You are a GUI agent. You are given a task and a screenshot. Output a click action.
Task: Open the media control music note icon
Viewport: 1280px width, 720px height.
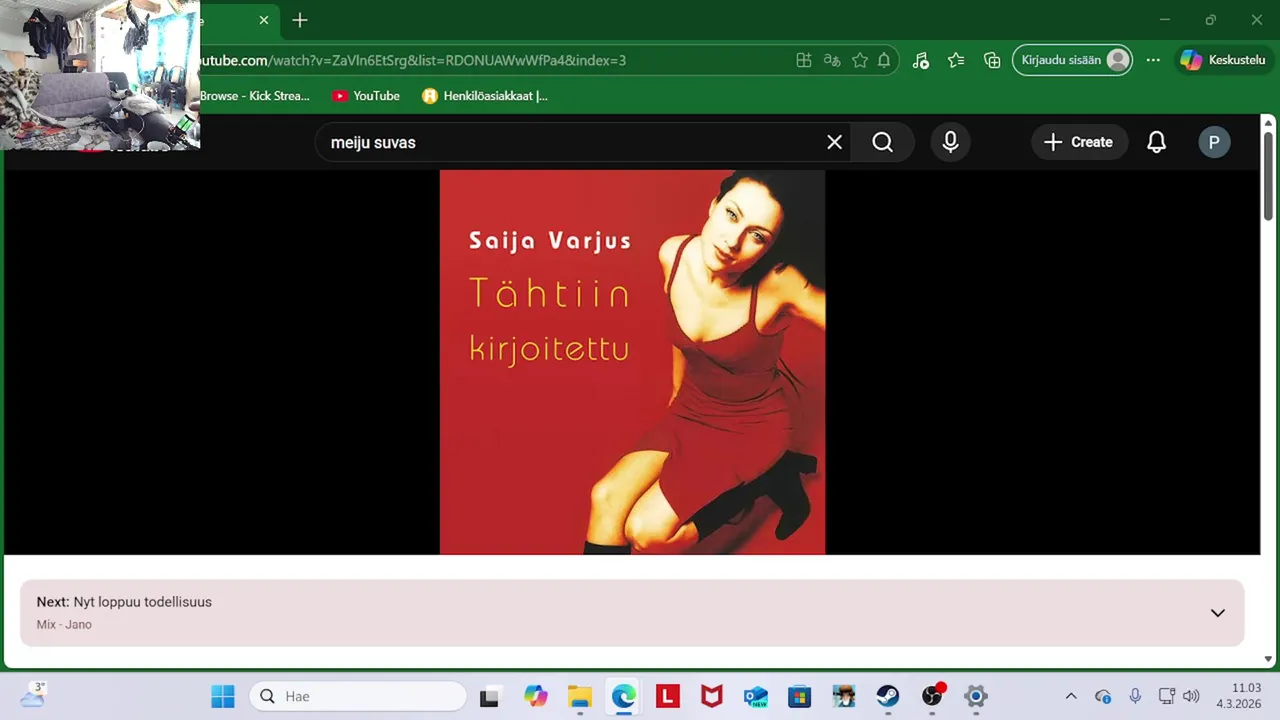tap(920, 60)
